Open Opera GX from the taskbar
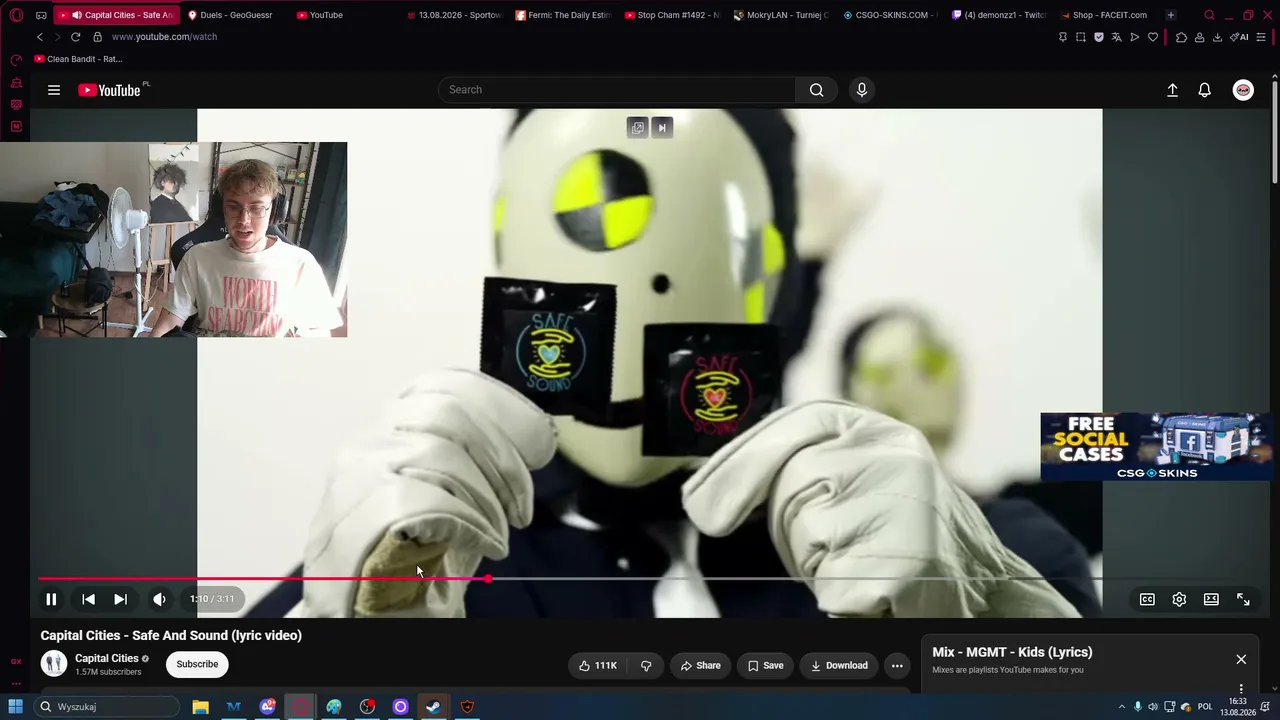 tap(301, 707)
